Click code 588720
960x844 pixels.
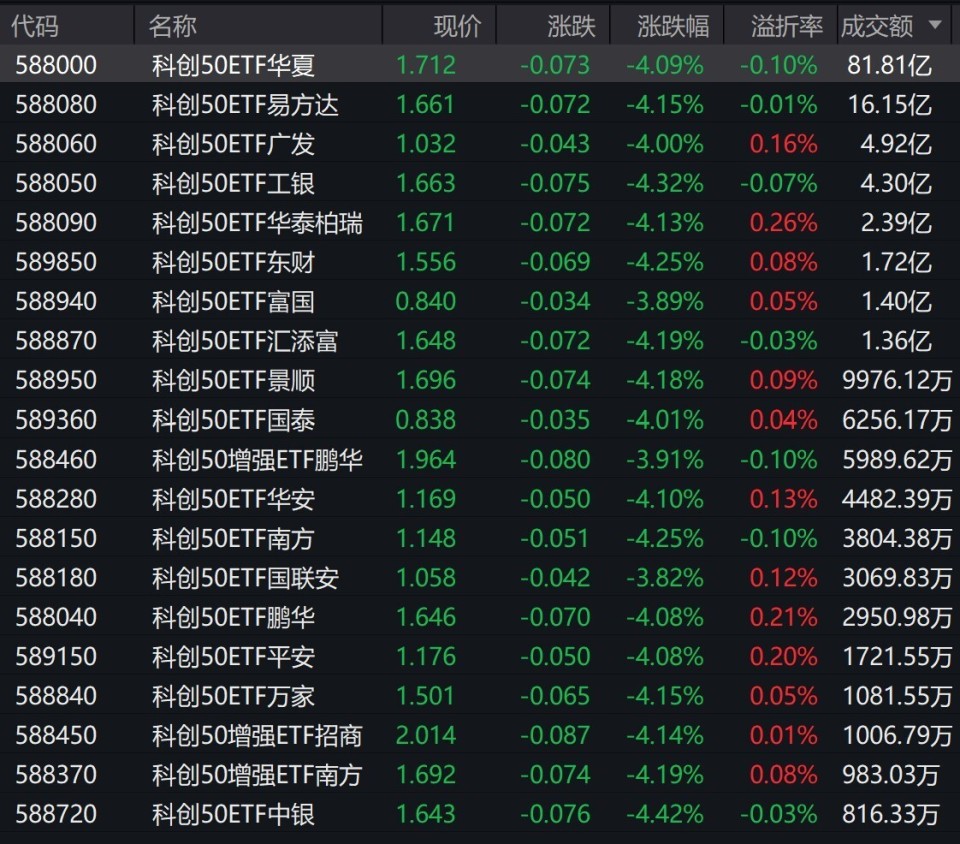pyautogui.click(x=56, y=814)
